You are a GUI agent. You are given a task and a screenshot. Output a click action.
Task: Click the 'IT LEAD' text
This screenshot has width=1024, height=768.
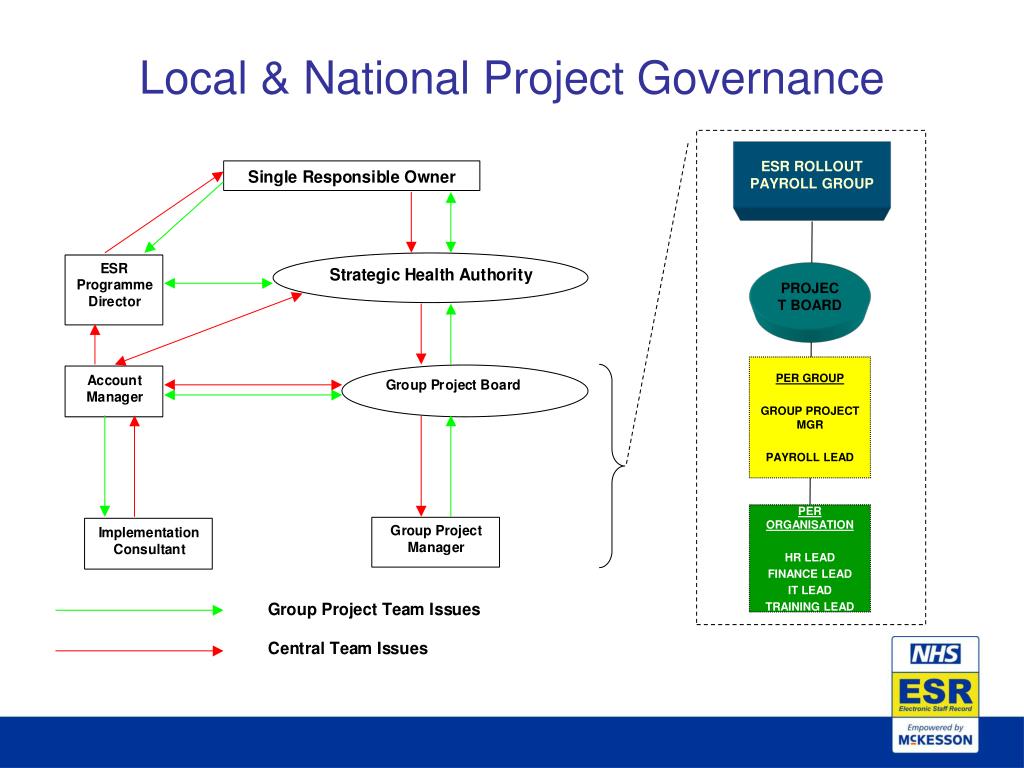(810, 590)
